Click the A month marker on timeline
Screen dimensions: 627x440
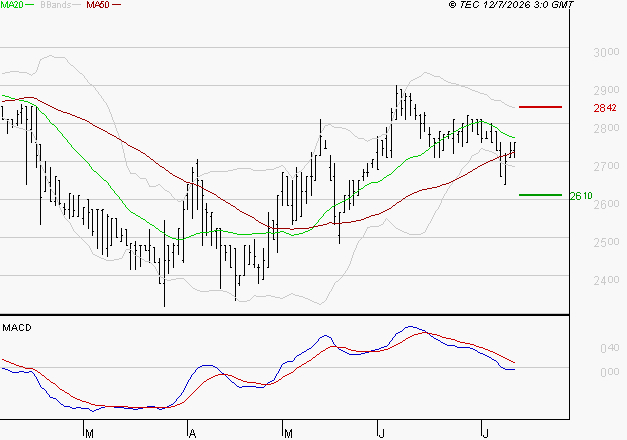click(x=192, y=434)
